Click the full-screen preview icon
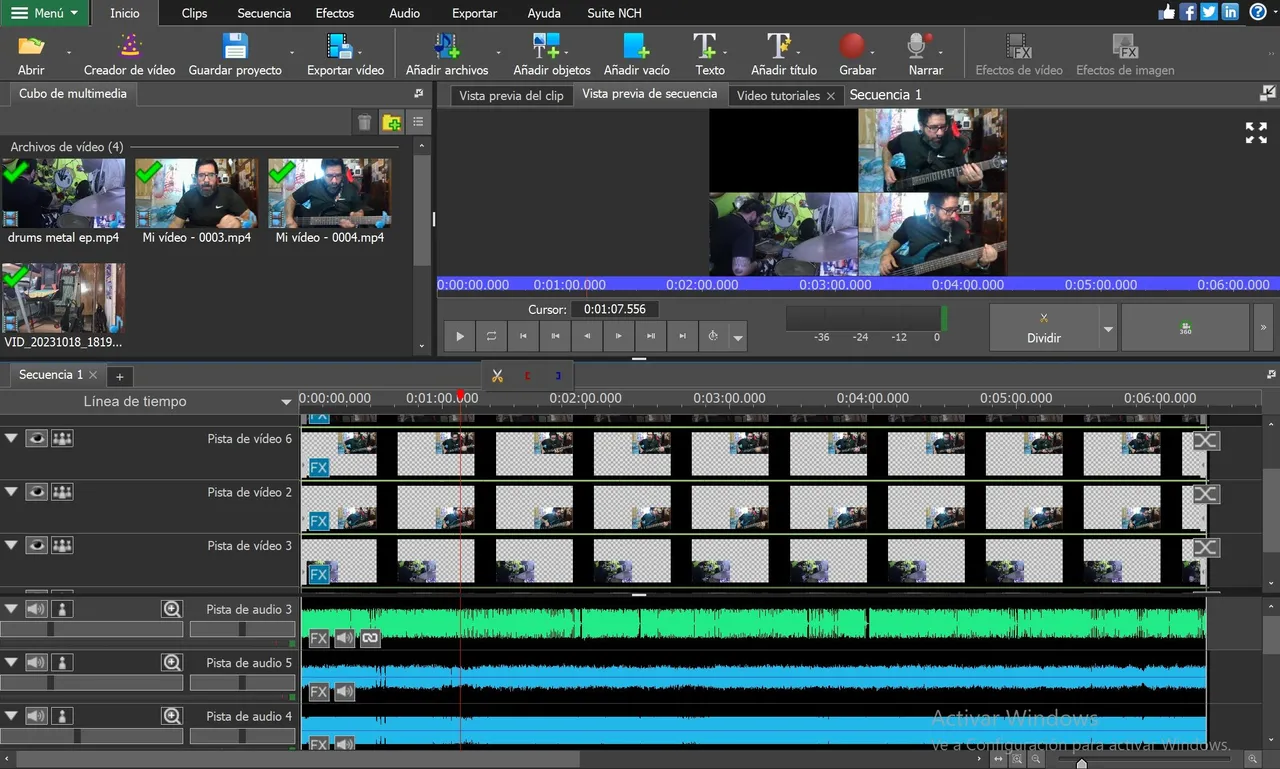 (1256, 133)
